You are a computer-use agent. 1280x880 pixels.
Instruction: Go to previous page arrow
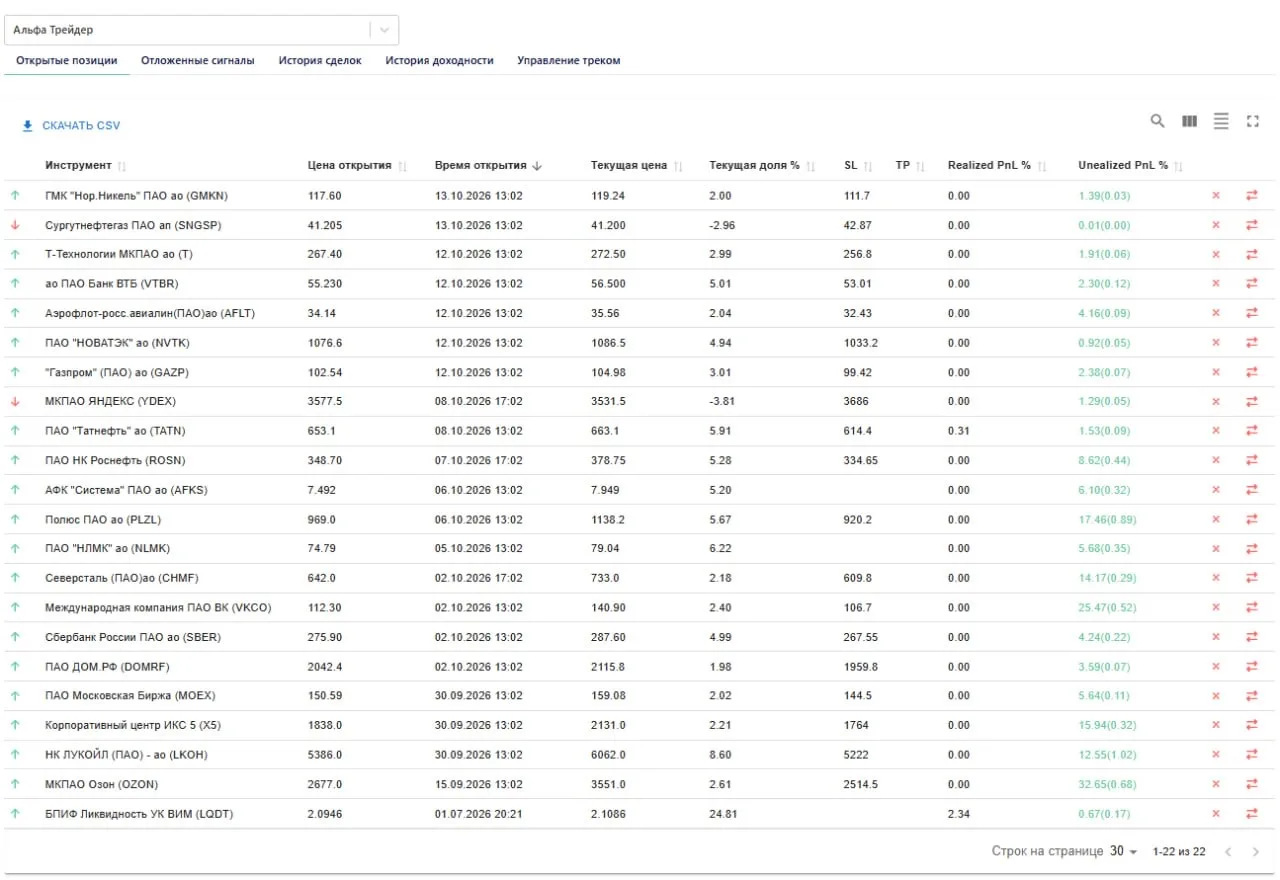pos(1228,852)
